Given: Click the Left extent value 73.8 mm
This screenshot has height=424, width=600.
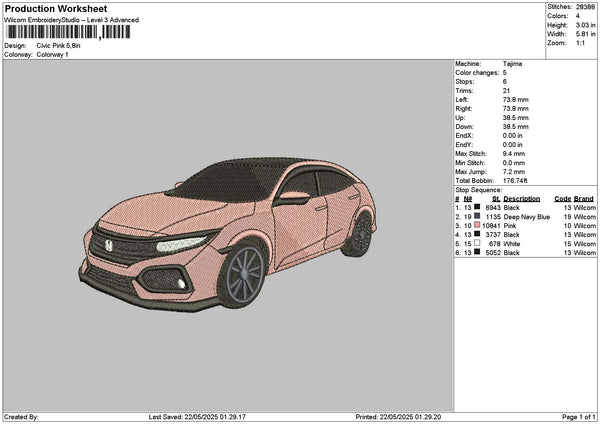Looking at the screenshot, I should pyautogui.click(x=515, y=99).
